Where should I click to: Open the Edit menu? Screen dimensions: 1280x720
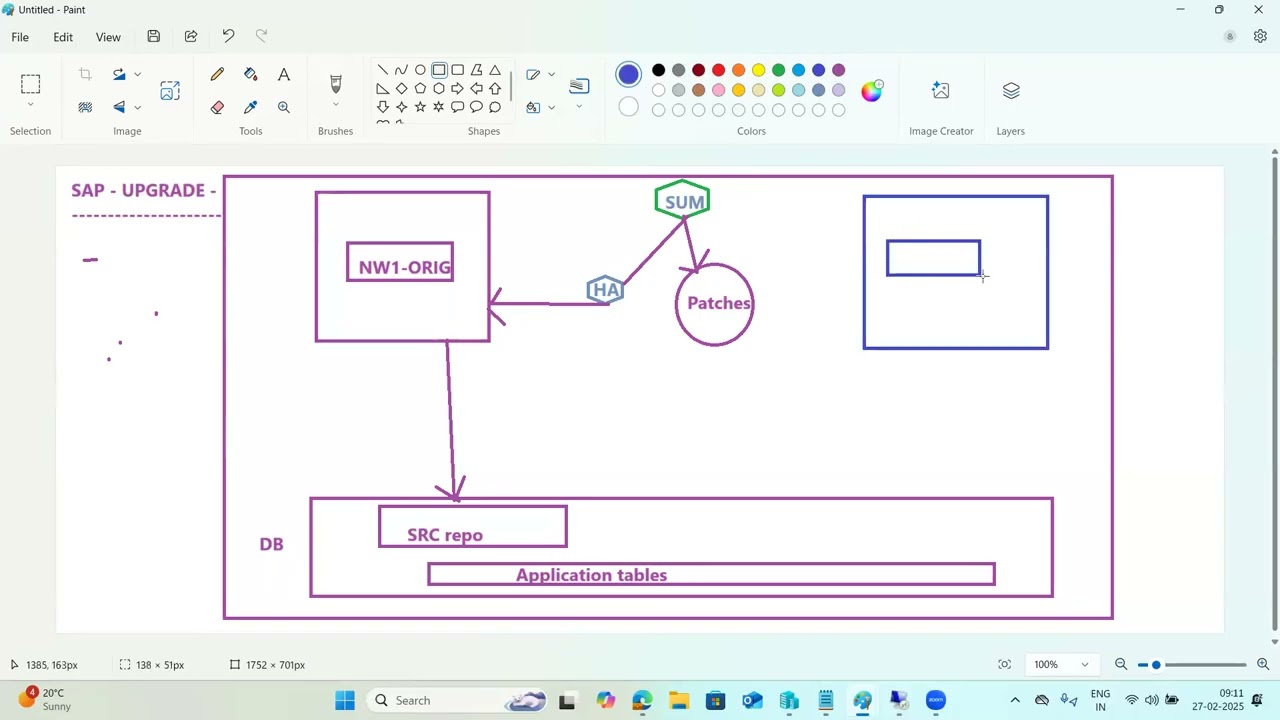(x=63, y=37)
